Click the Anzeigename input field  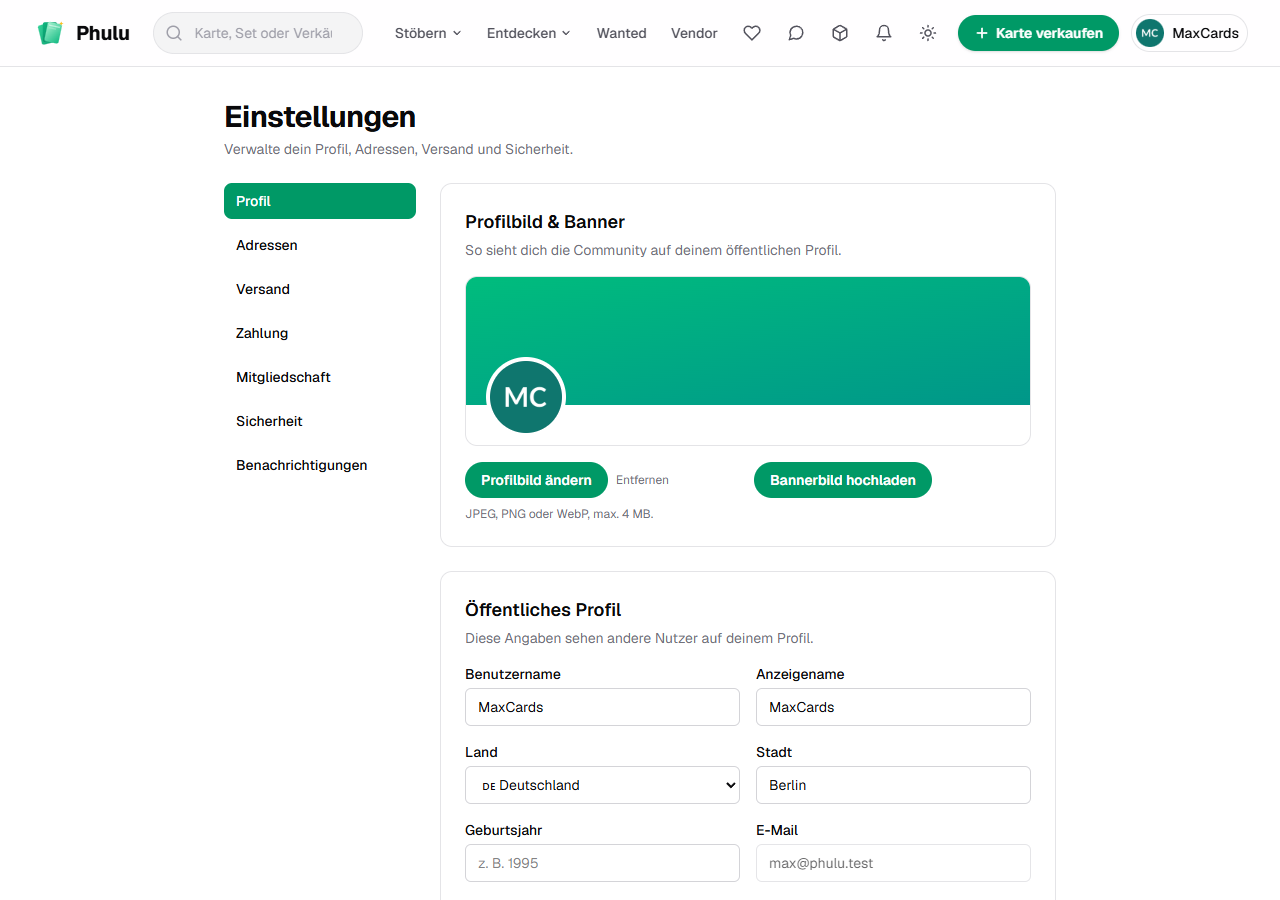point(893,707)
